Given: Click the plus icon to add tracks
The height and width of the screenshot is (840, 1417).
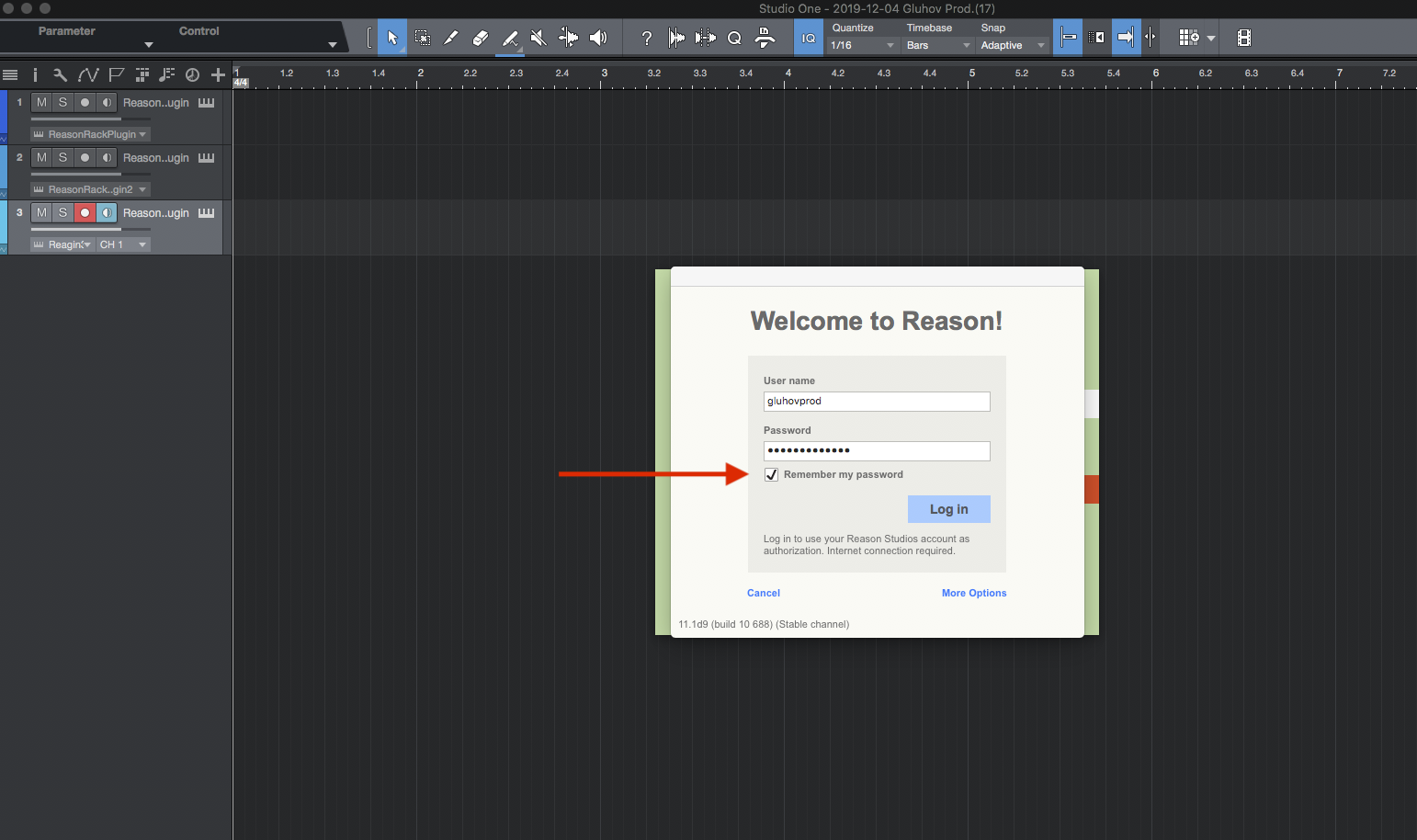Looking at the screenshot, I should pyautogui.click(x=218, y=74).
